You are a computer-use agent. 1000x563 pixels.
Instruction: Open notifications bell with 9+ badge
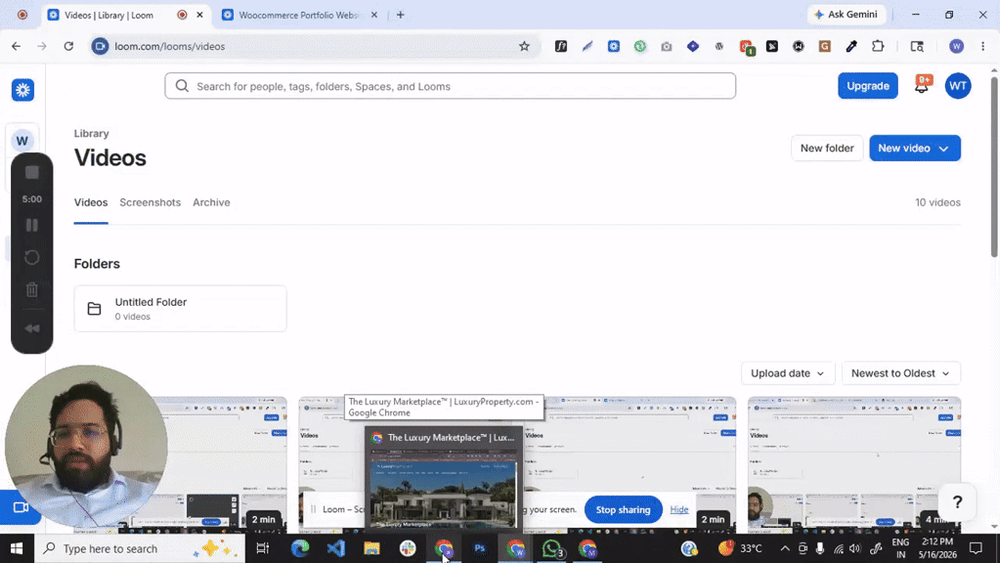click(922, 85)
